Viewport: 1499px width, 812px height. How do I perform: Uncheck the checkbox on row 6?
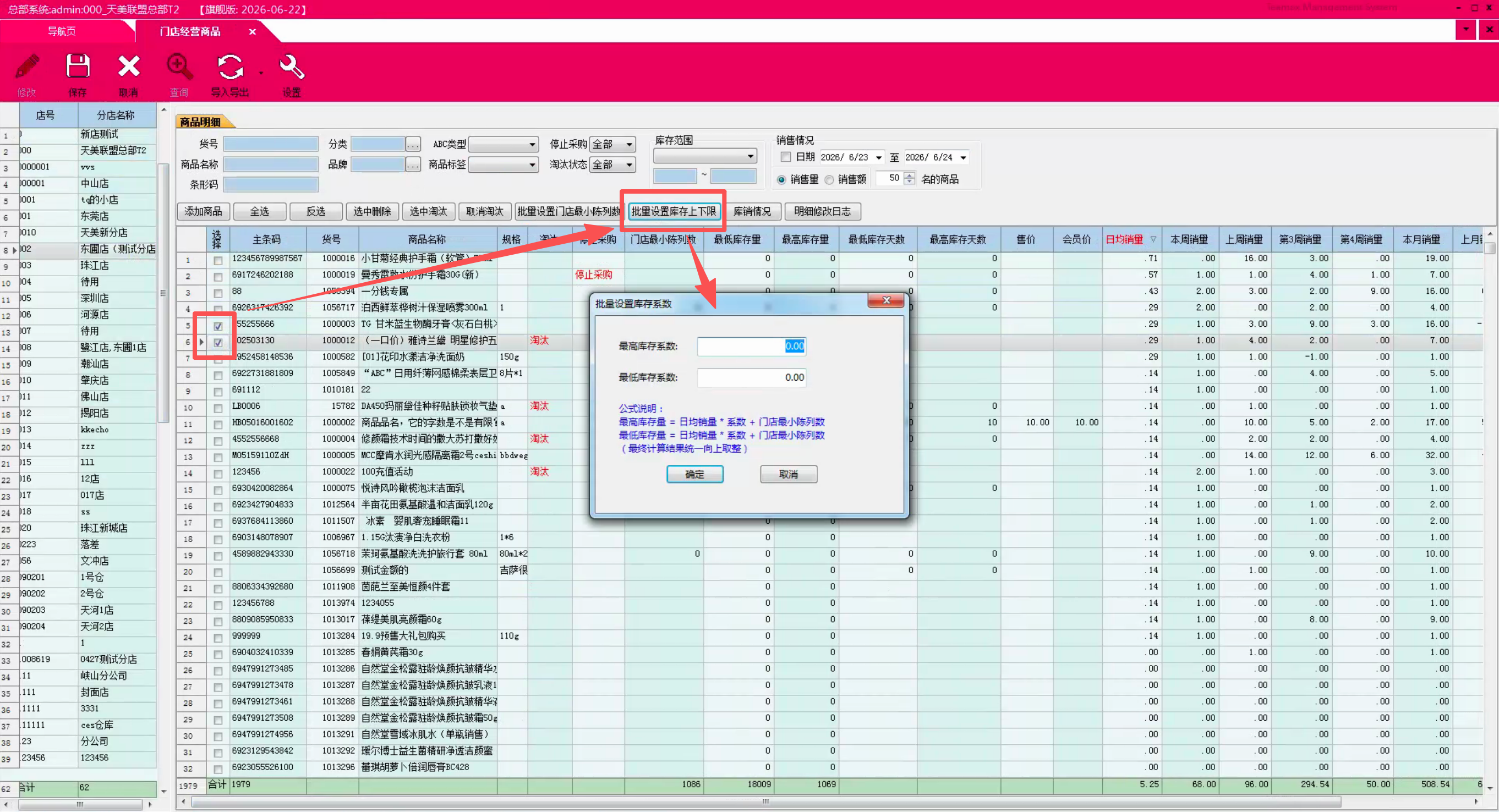coord(217,343)
